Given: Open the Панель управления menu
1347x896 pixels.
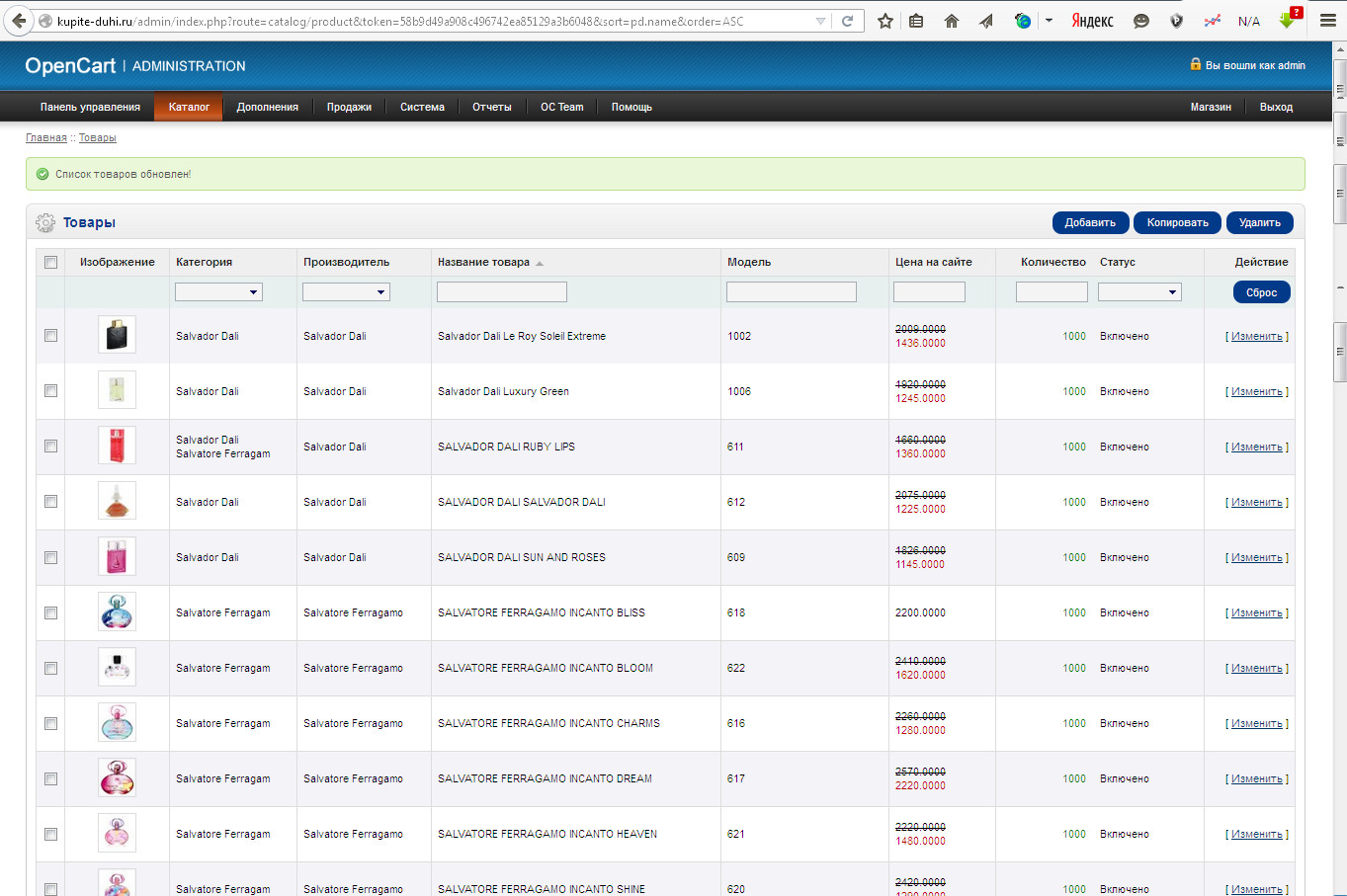Looking at the screenshot, I should [x=90, y=107].
